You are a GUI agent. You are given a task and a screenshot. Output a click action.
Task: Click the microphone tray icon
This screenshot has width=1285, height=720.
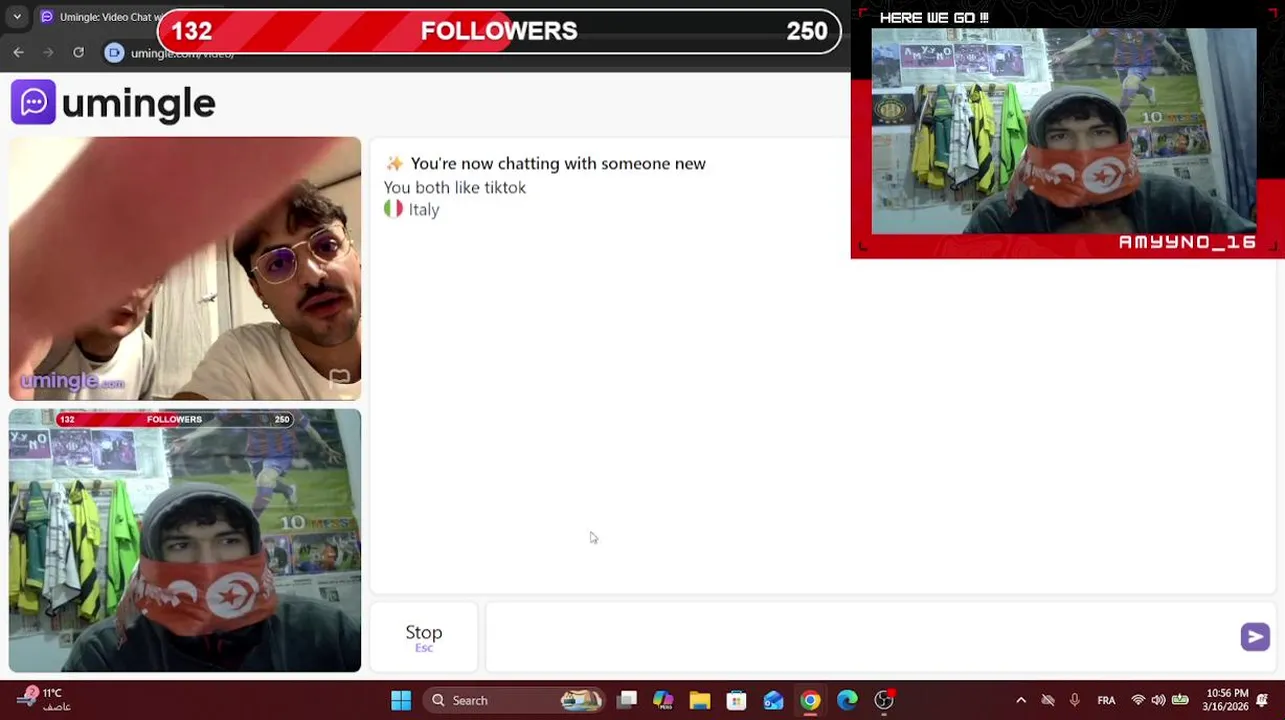[x=1075, y=700]
